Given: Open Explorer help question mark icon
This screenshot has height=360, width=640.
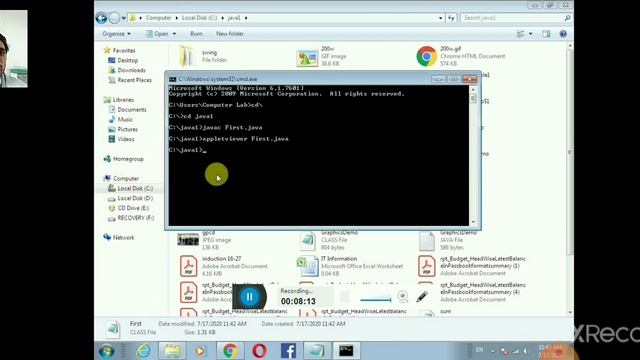Looking at the screenshot, I should (563, 34).
